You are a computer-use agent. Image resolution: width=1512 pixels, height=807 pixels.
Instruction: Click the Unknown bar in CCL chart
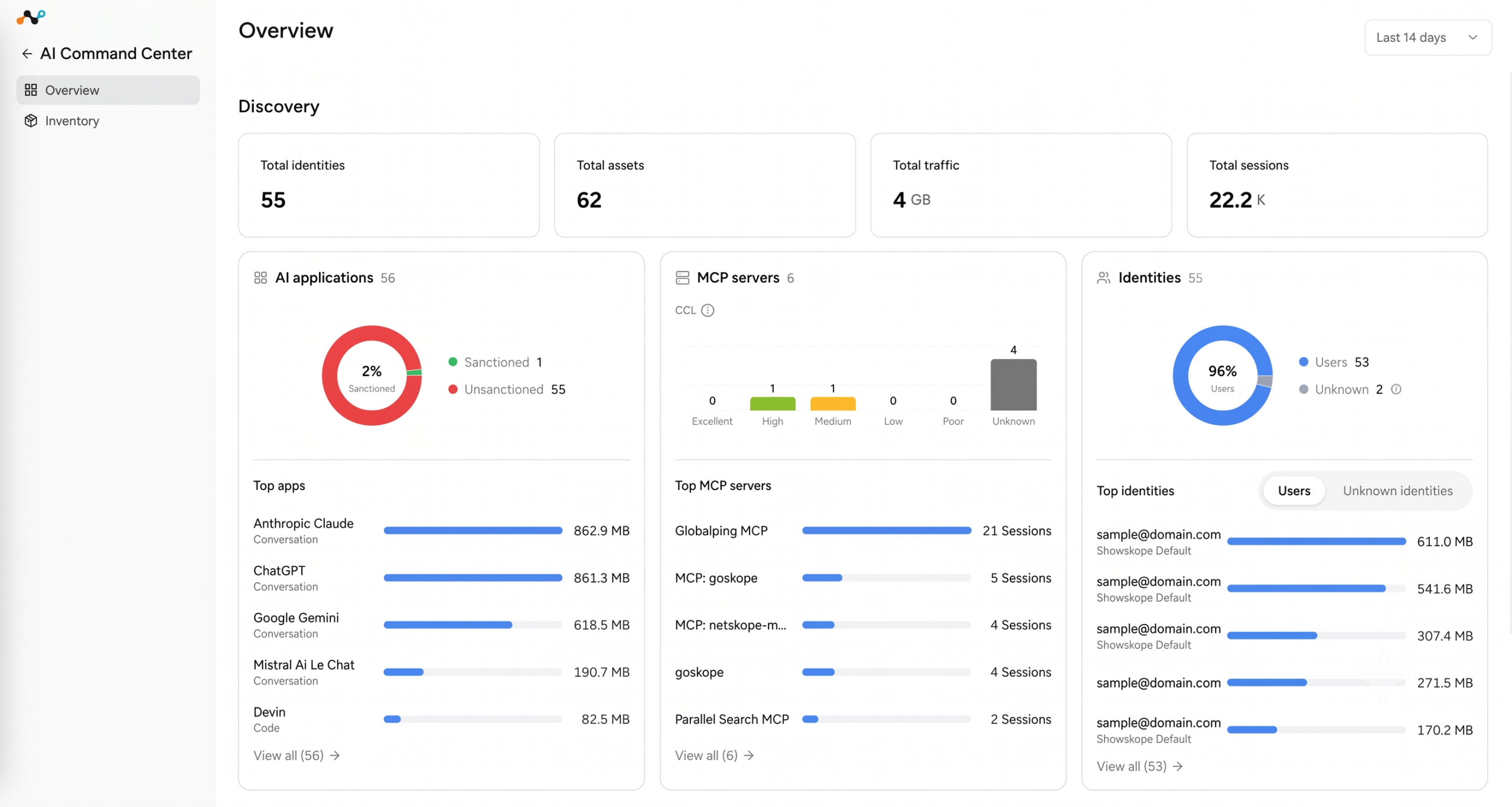[x=1013, y=384]
